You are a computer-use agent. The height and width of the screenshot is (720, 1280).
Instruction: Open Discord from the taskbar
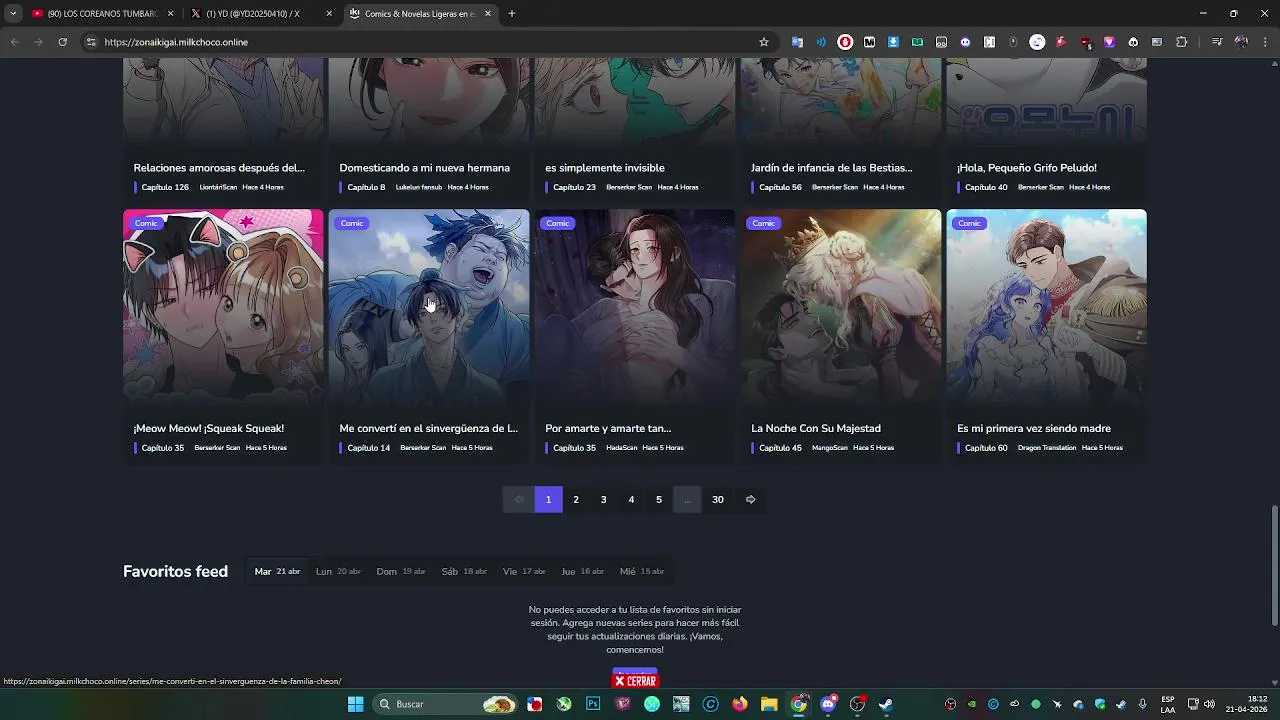click(x=828, y=704)
